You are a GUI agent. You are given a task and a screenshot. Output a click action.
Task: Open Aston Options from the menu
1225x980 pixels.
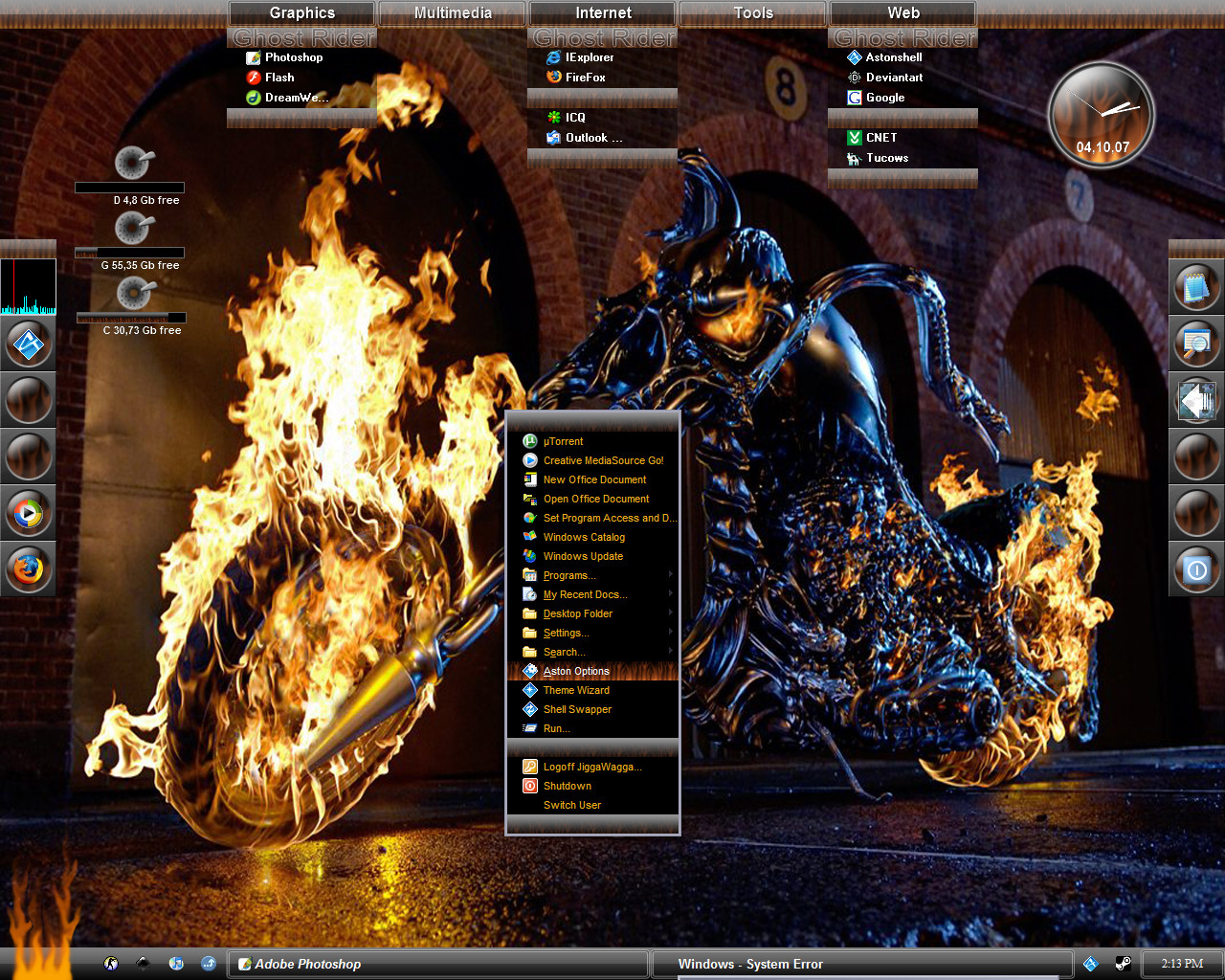592,671
